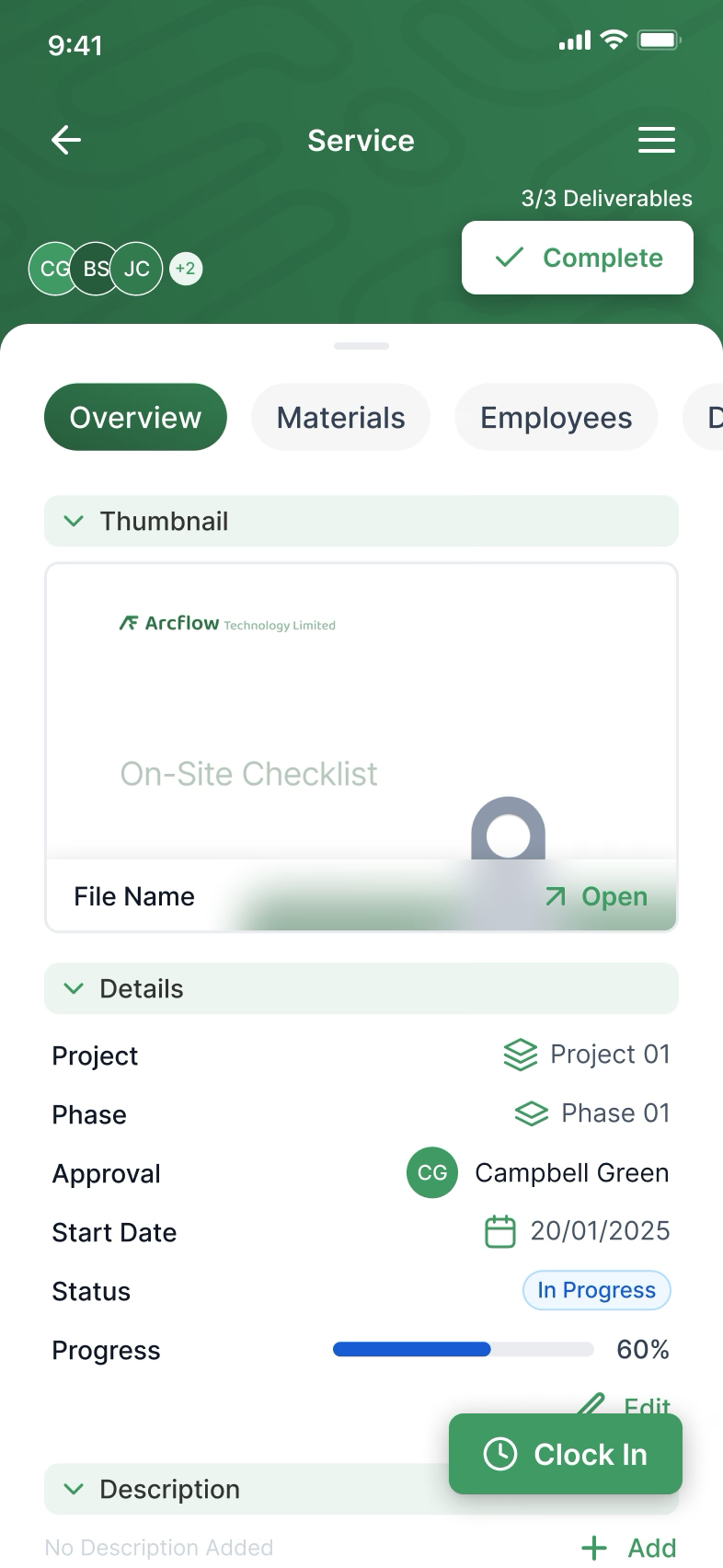Viewport: 723px width, 1568px height.
Task: Tap the BS avatar in header
Action: (x=95, y=269)
